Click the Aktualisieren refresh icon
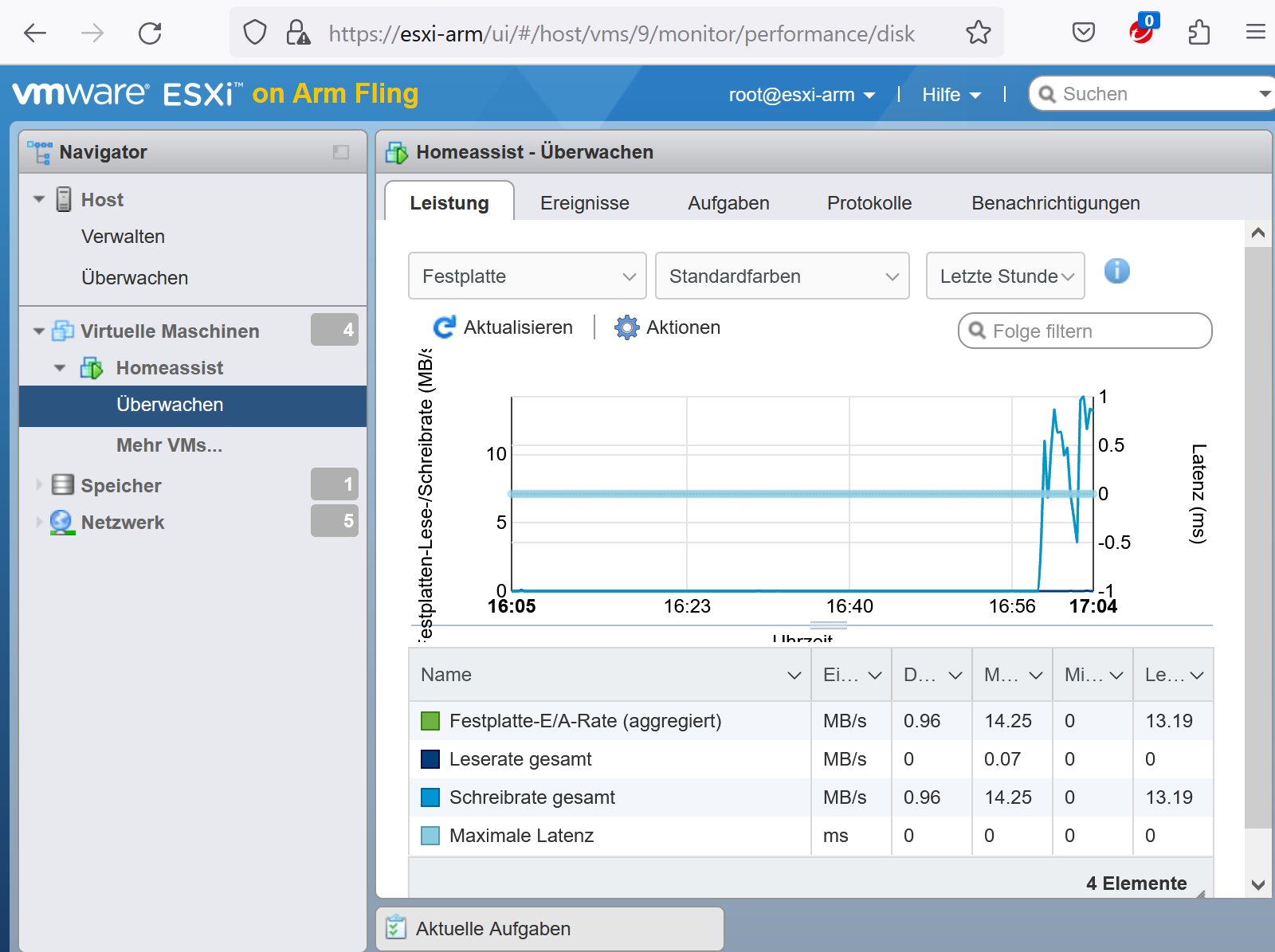Viewport: 1275px width, 952px height. [444, 327]
